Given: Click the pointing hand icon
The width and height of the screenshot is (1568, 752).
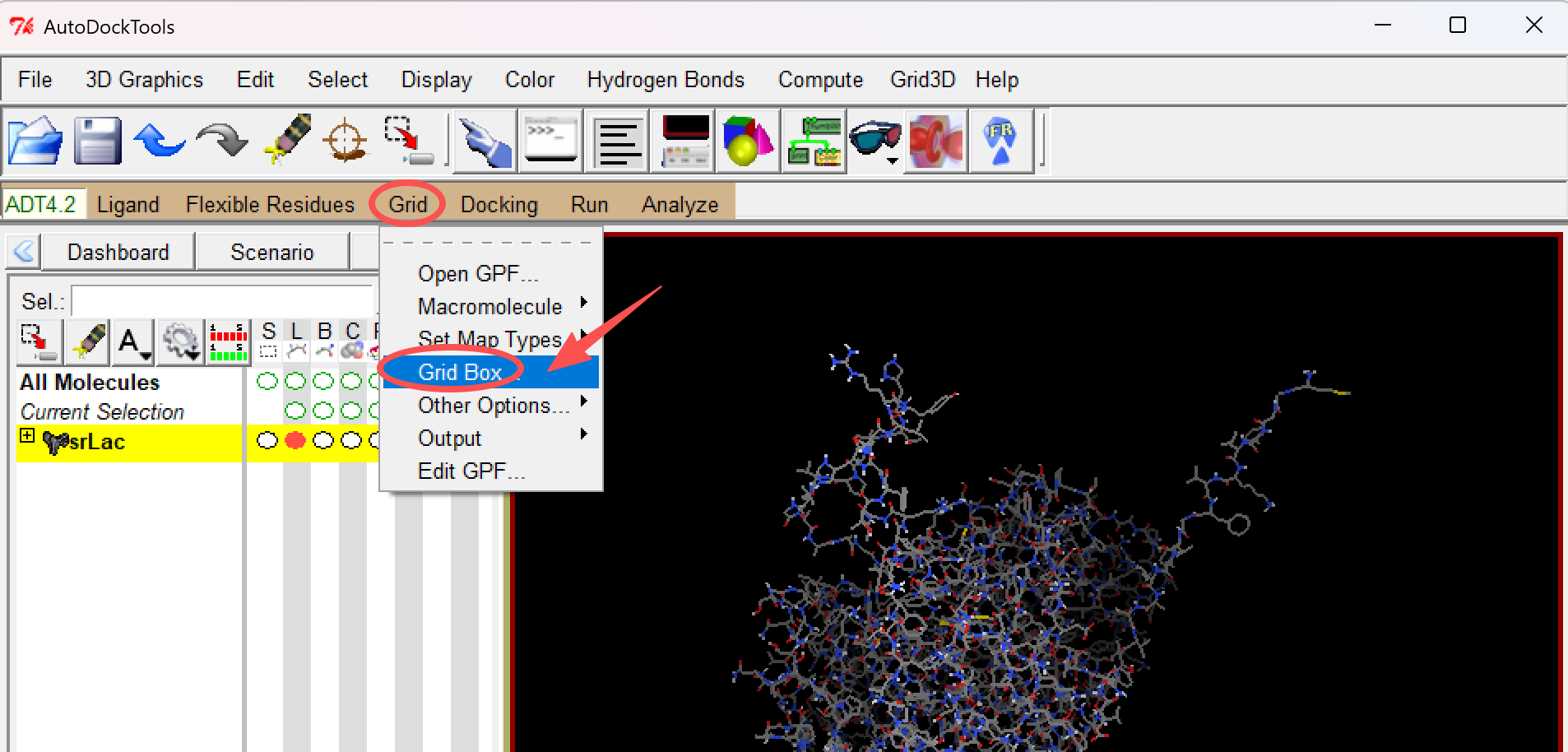Looking at the screenshot, I should [x=485, y=142].
